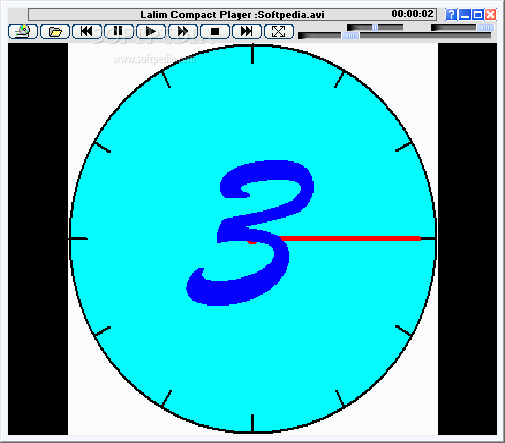The width and height of the screenshot is (505, 443).
Task: Skip to the previous track
Action: pyautogui.click(x=87, y=31)
